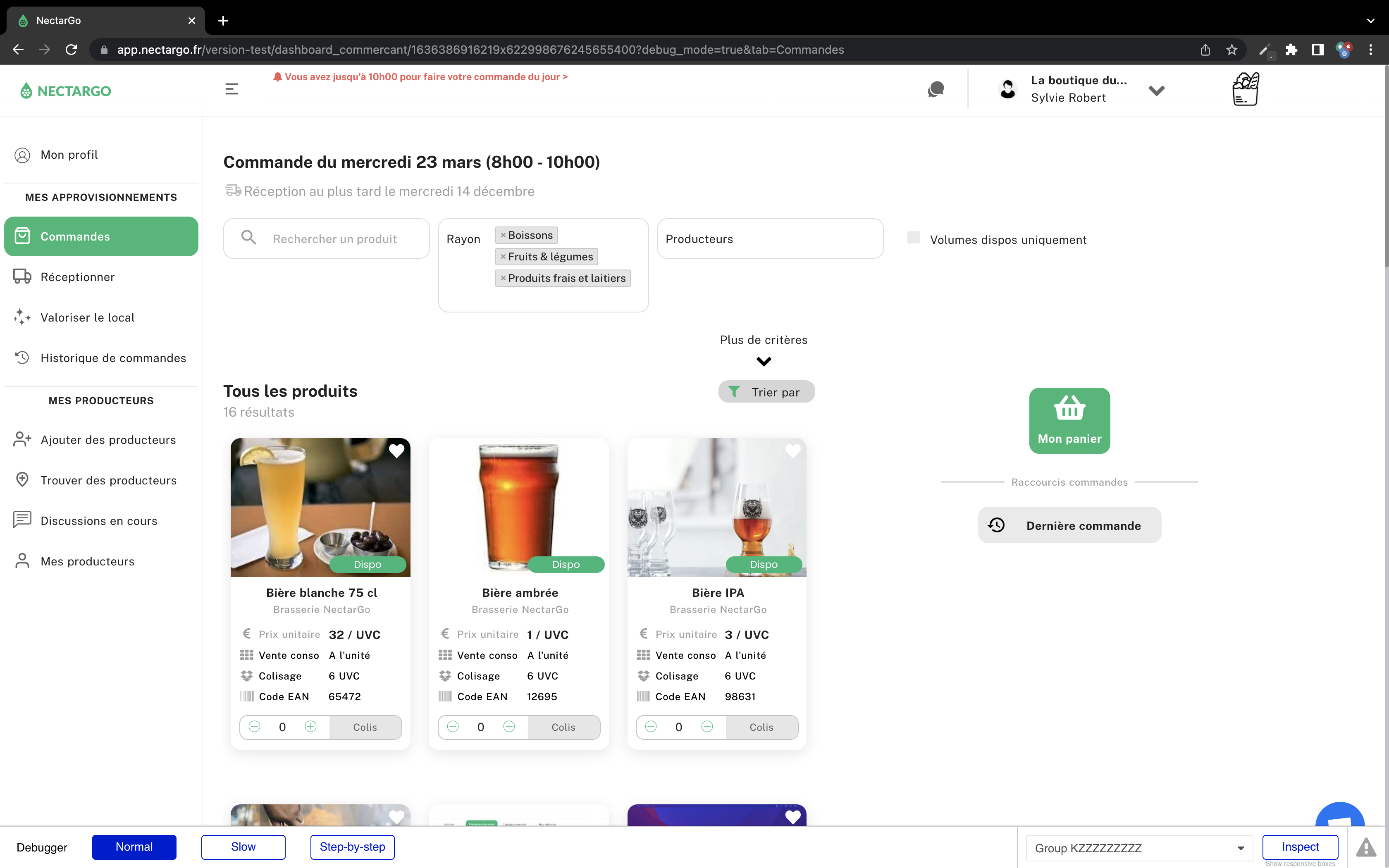This screenshot has width=1389, height=868.
Task: Go back with browser back arrow
Action: coord(18,50)
